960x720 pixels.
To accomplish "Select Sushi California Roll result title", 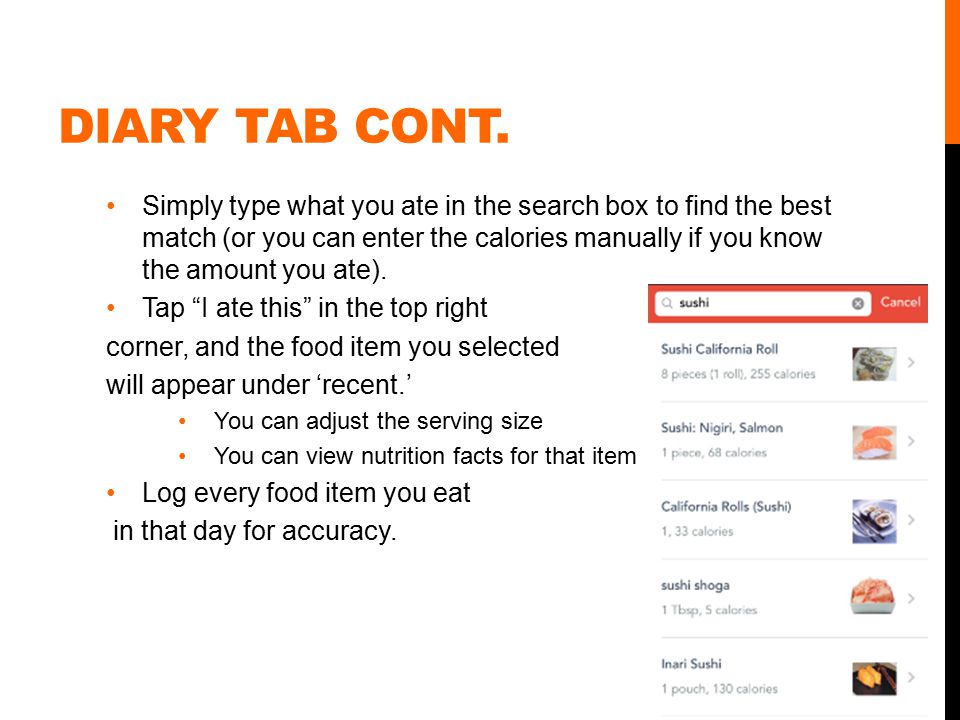I will pos(719,350).
